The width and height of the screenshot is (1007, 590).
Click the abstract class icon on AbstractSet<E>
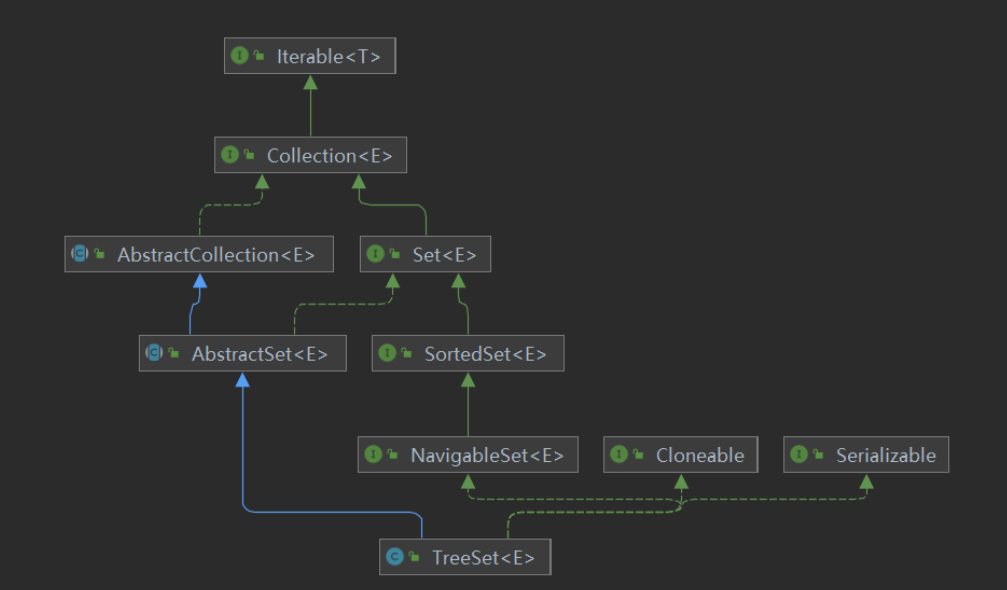pos(155,353)
